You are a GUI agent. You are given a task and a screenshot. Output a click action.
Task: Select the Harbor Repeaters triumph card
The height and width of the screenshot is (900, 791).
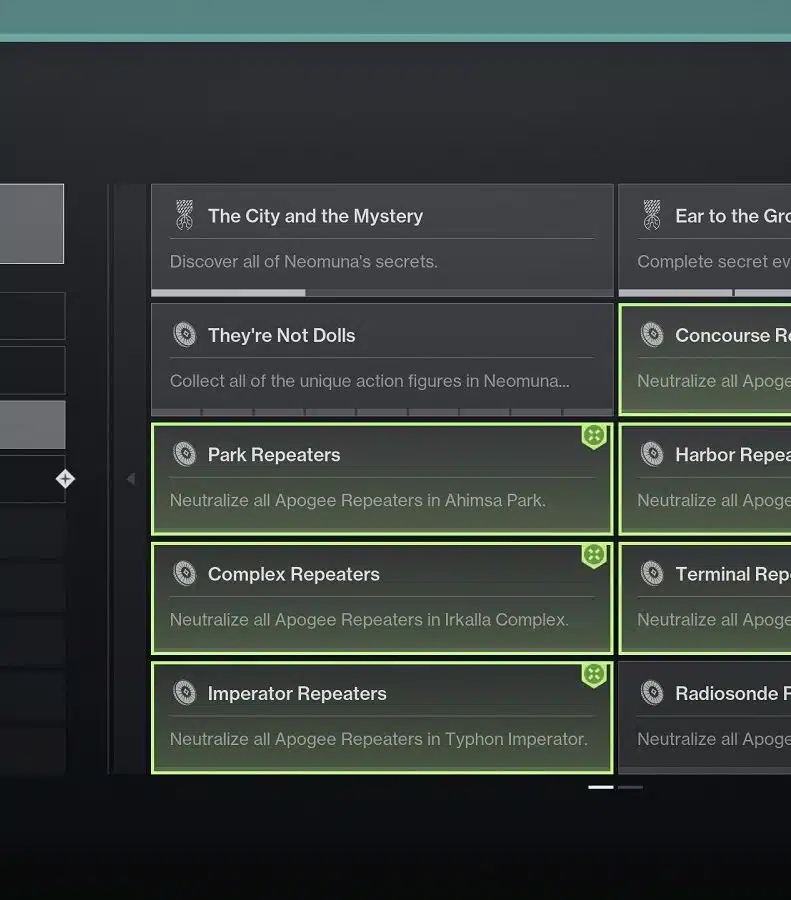click(705, 479)
